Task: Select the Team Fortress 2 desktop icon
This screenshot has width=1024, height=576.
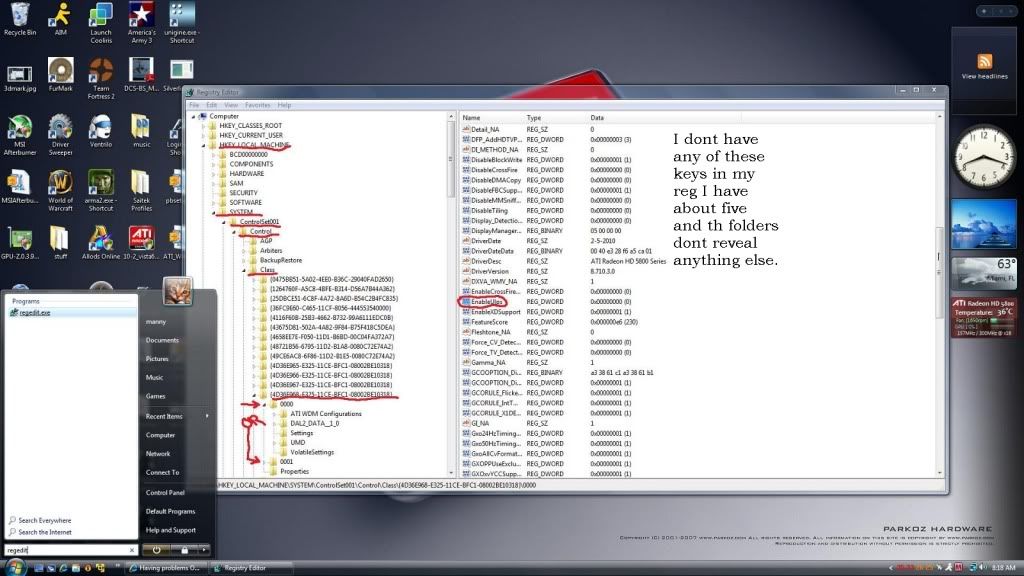Action: [101, 78]
